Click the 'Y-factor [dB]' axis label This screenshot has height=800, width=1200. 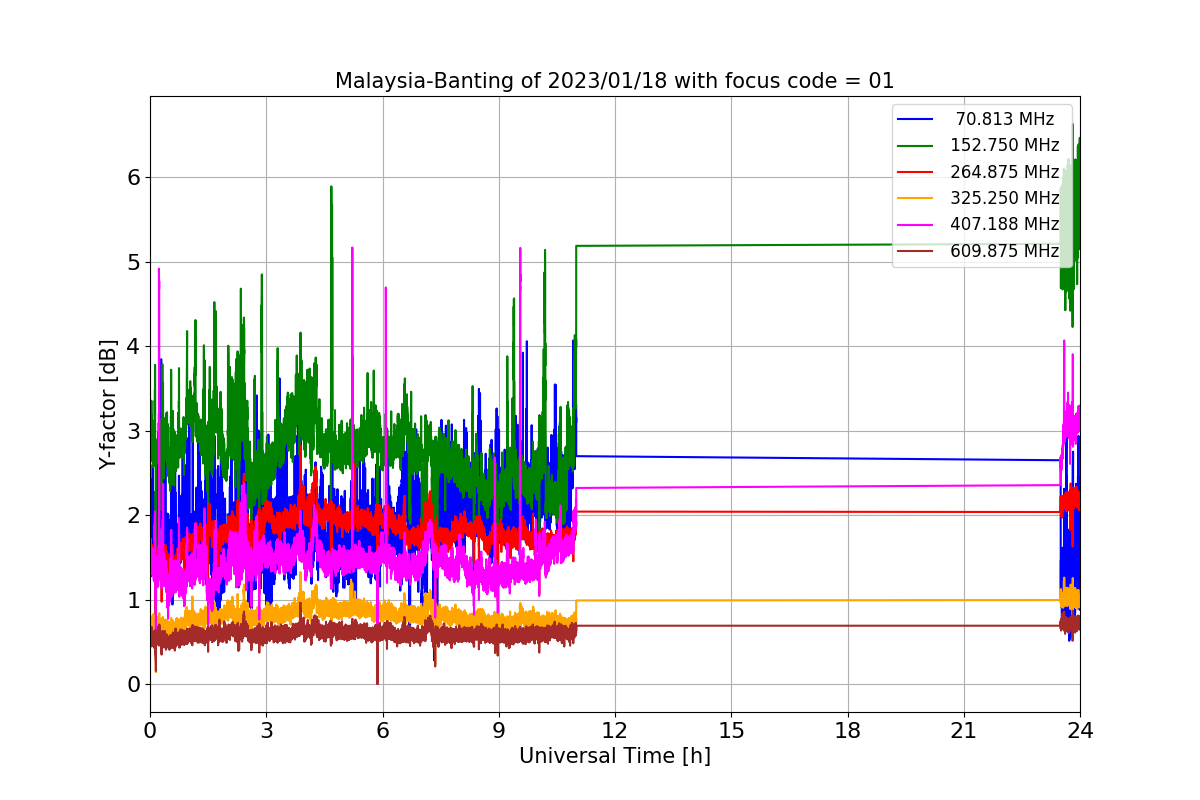click(x=108, y=404)
